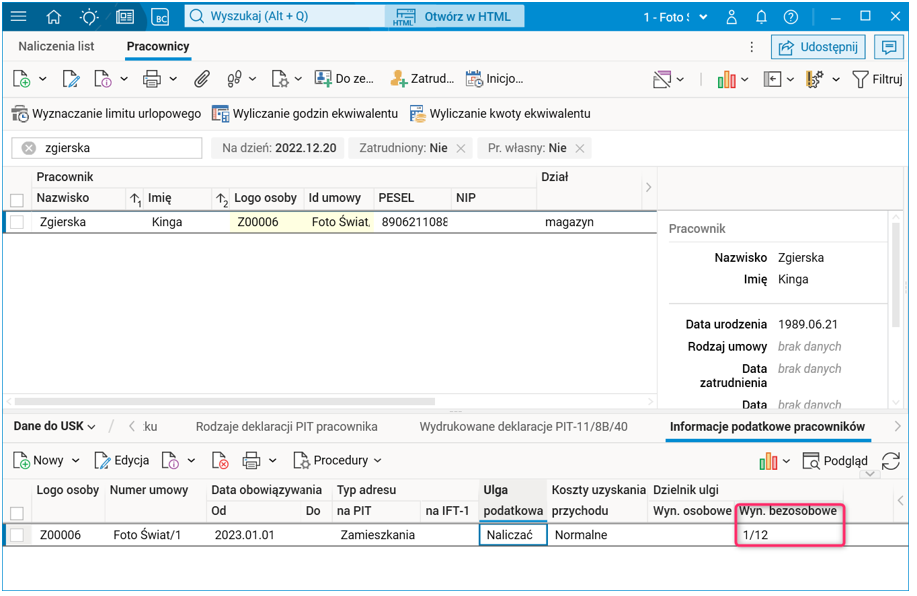
Task: Select the Pracownicy tab
Action: click(158, 47)
